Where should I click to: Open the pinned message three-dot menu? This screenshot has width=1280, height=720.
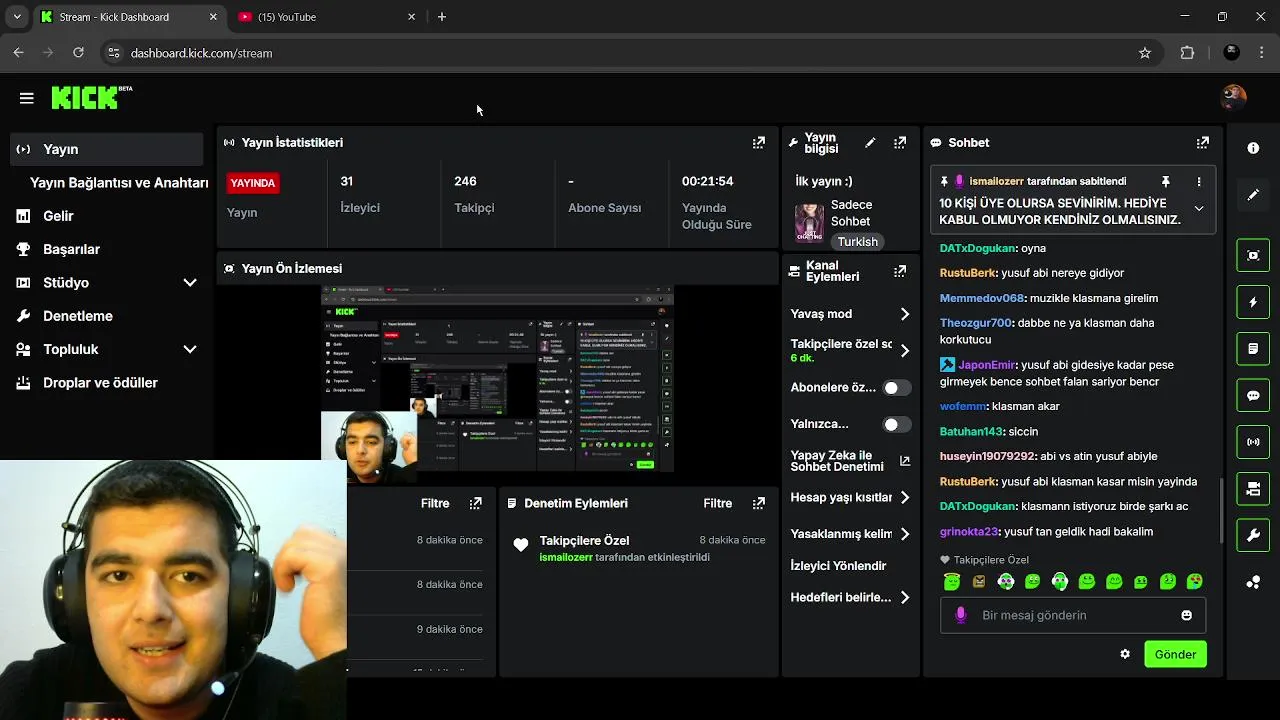[x=1199, y=182]
